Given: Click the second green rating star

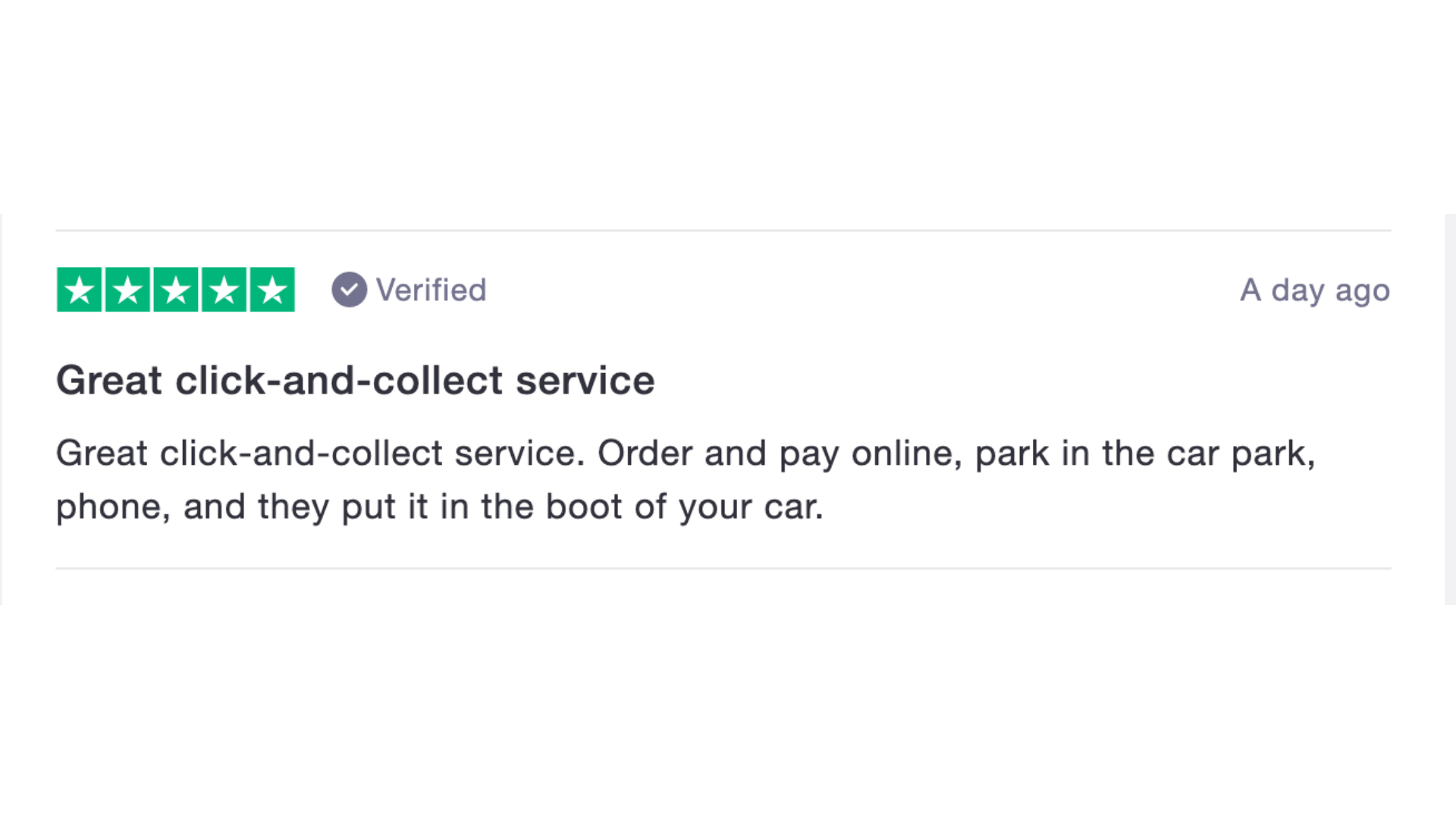Looking at the screenshot, I should [127, 290].
